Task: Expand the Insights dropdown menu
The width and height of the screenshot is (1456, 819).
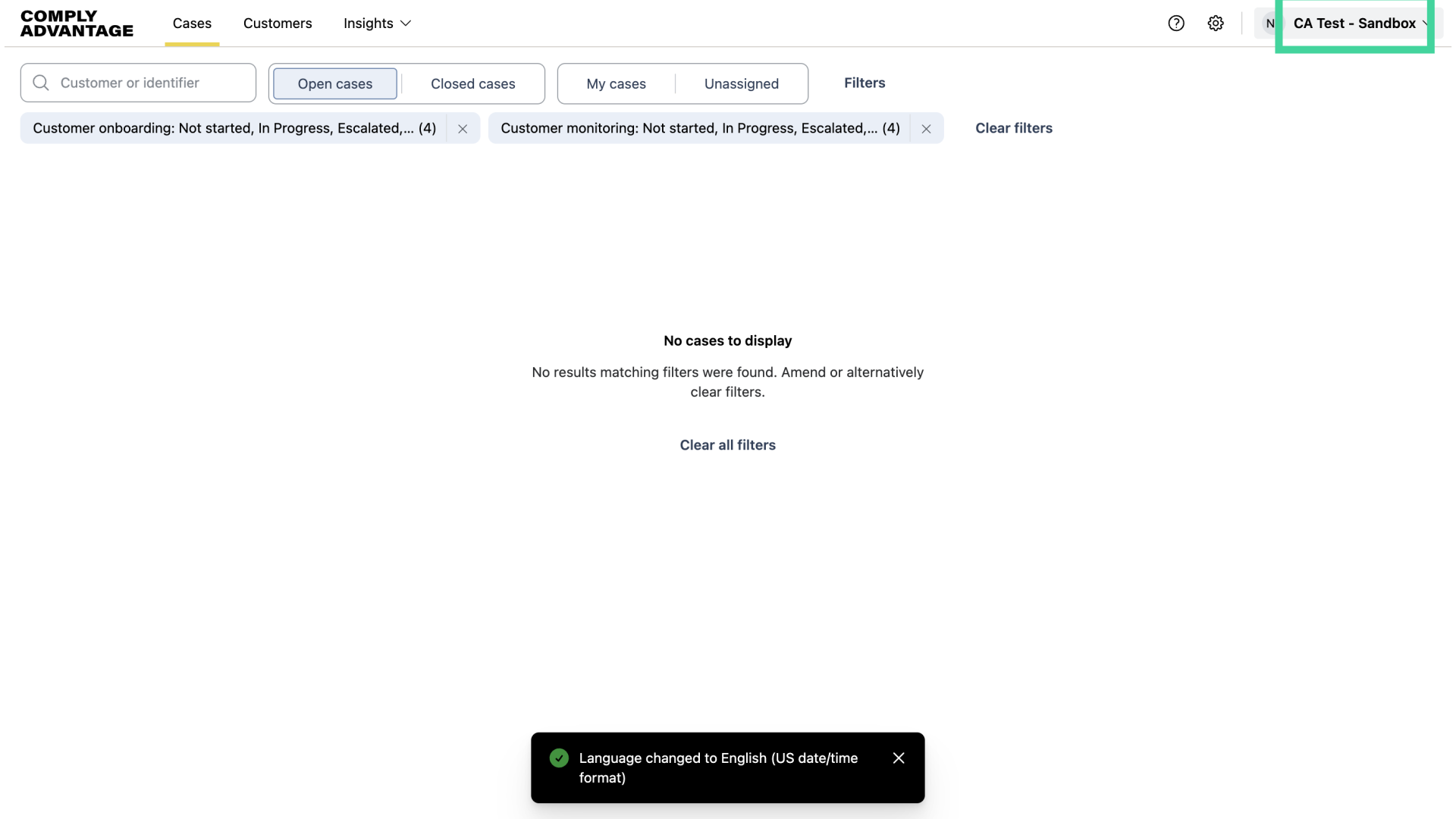Action: pyautogui.click(x=377, y=24)
